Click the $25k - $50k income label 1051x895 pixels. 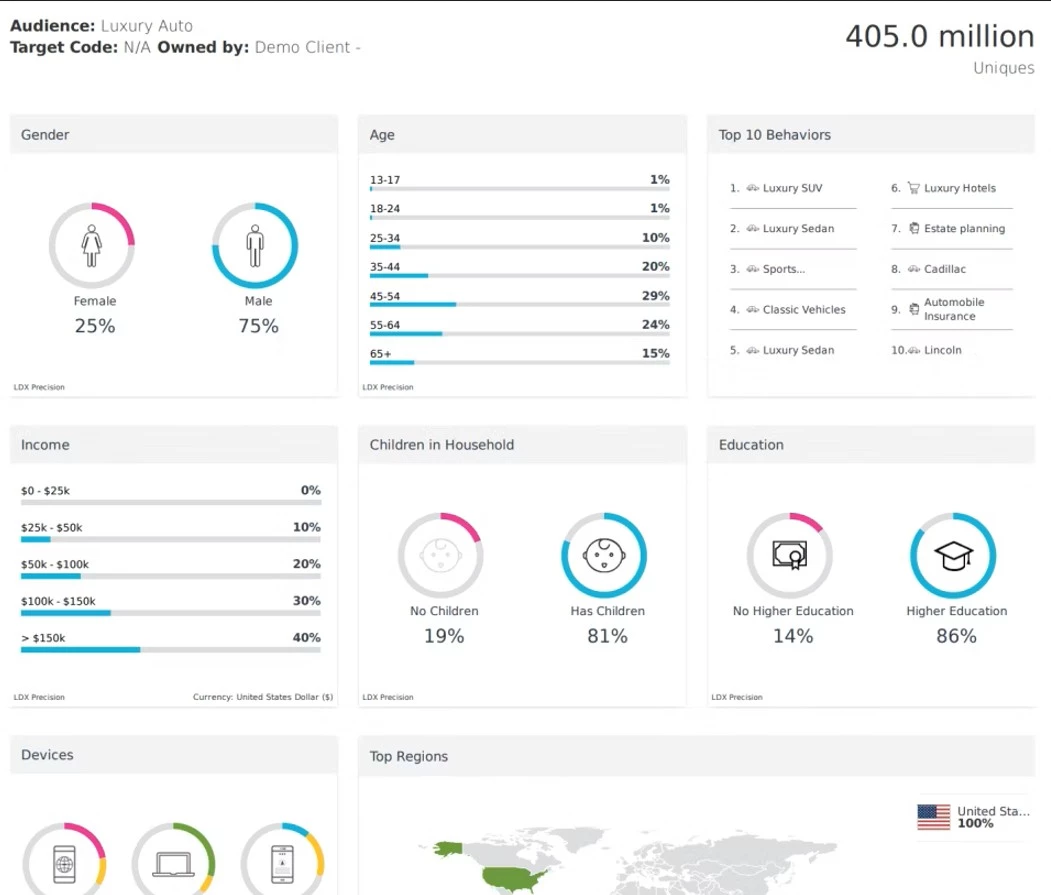point(52,527)
